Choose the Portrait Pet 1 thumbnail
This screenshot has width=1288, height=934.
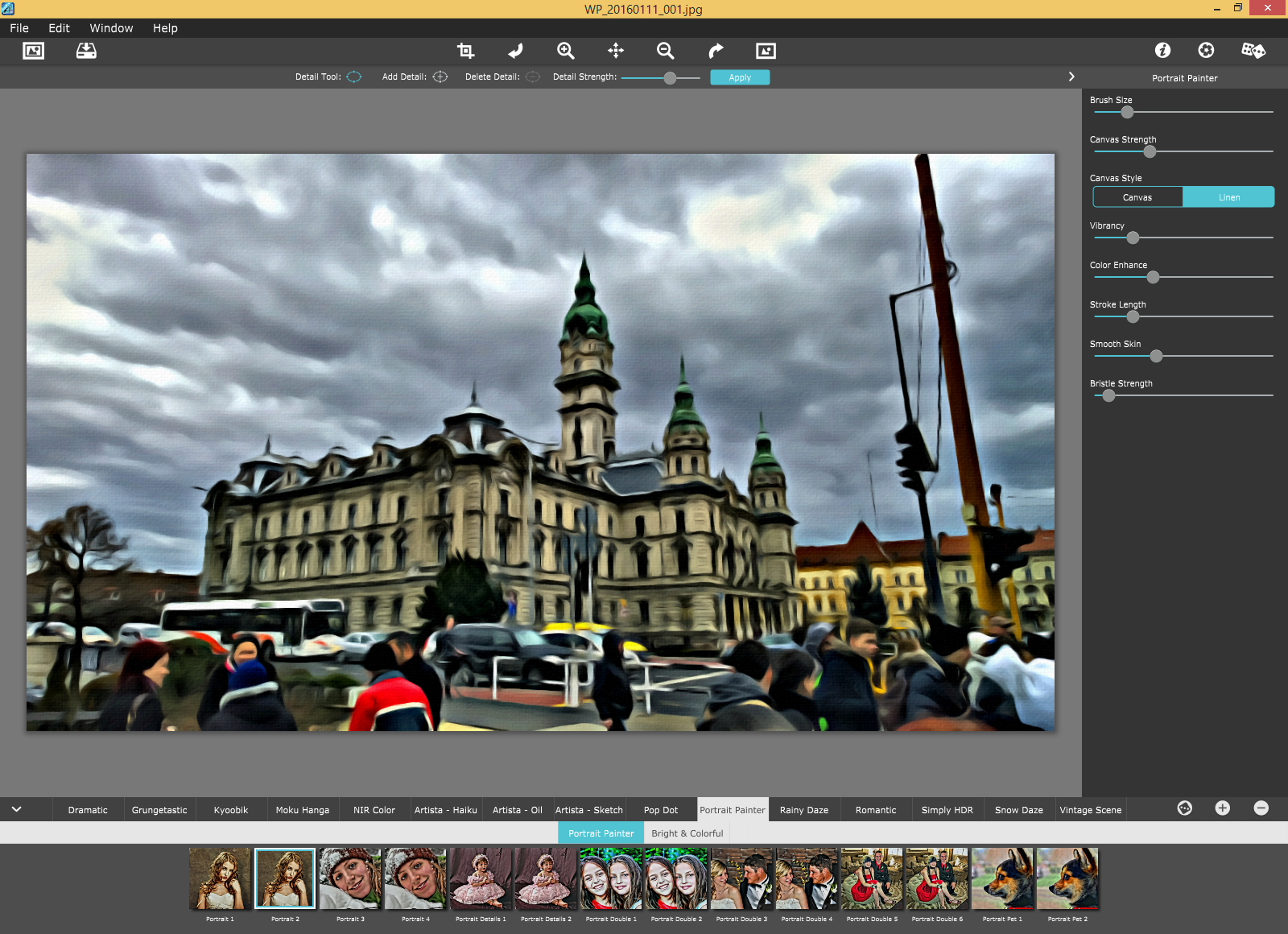pyautogui.click(x=1002, y=878)
